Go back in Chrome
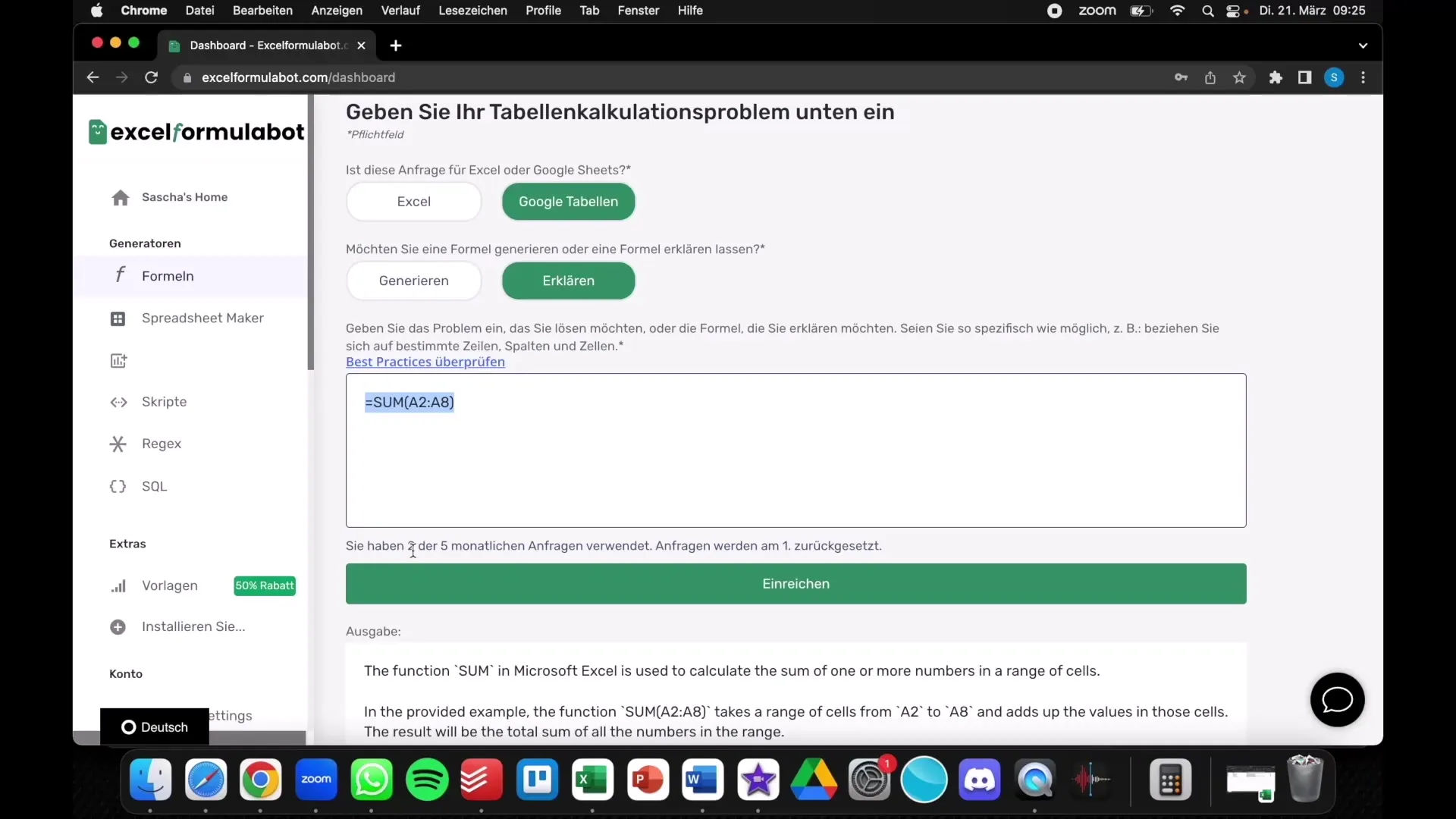Screen dimensions: 1456x819 (x=93, y=77)
